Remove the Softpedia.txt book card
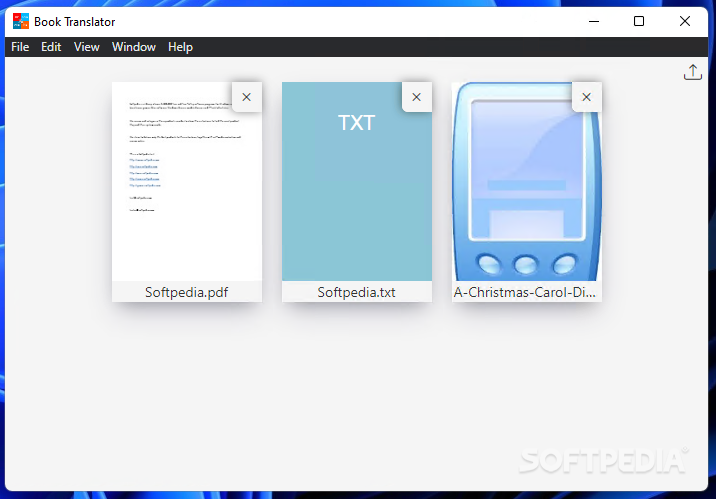The height and width of the screenshot is (499, 716). pyautogui.click(x=416, y=97)
